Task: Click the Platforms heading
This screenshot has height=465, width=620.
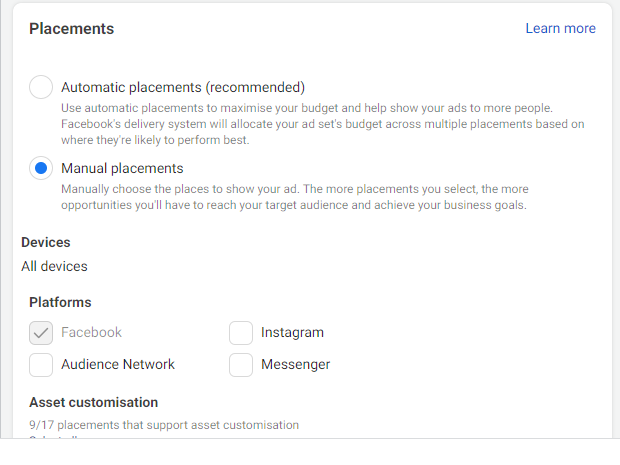Action: click(60, 302)
